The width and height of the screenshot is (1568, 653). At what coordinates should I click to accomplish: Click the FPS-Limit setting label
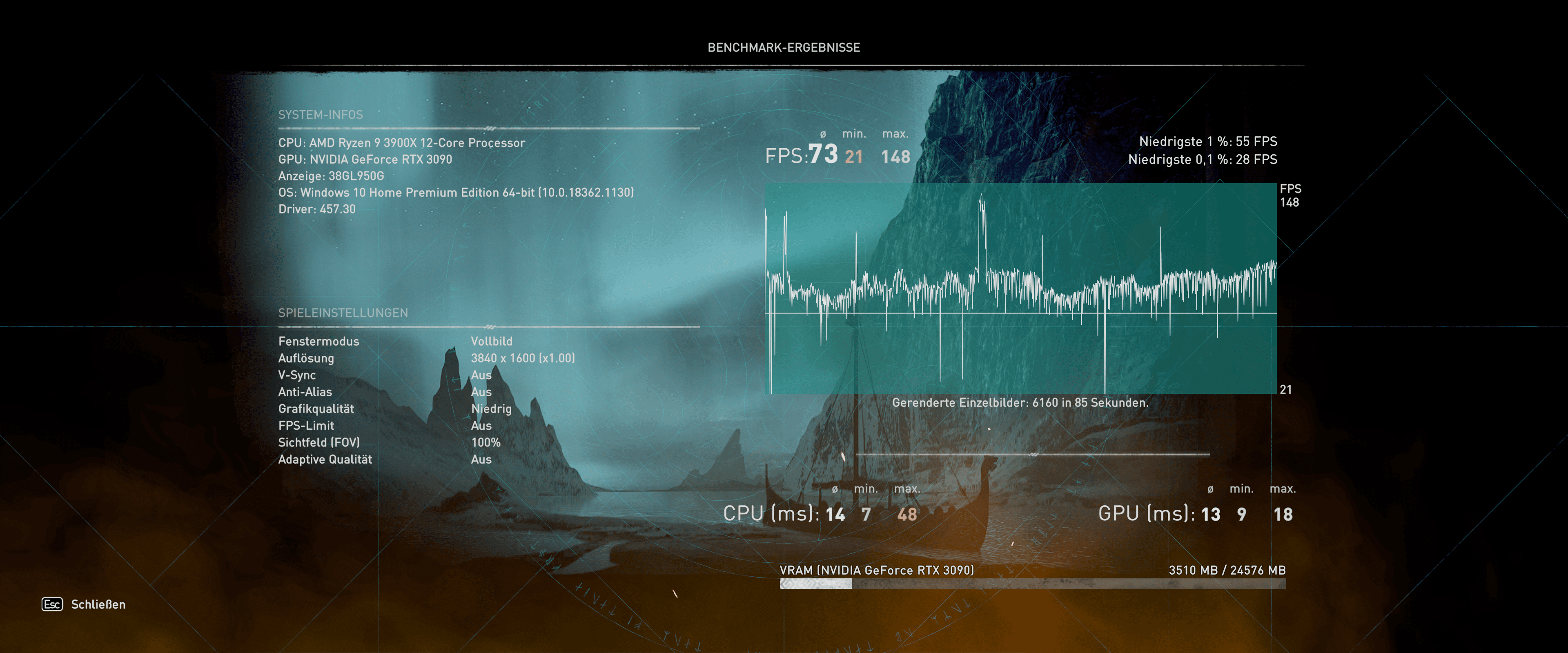305,426
